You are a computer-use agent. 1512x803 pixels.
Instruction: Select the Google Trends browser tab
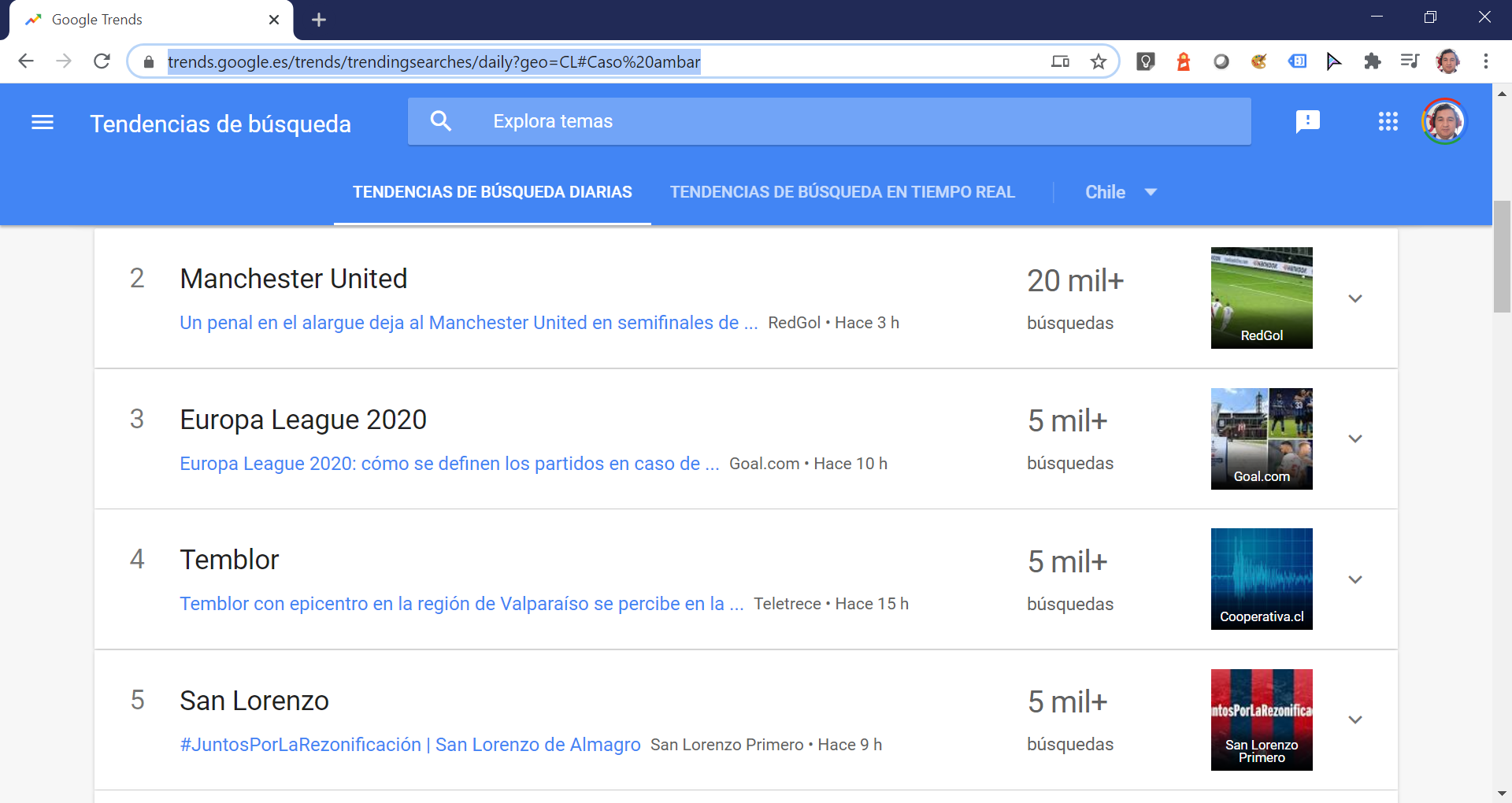(150, 20)
